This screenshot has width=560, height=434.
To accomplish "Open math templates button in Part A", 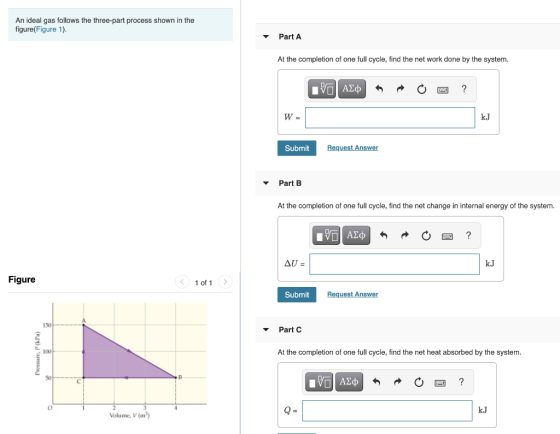I will pyautogui.click(x=321, y=89).
